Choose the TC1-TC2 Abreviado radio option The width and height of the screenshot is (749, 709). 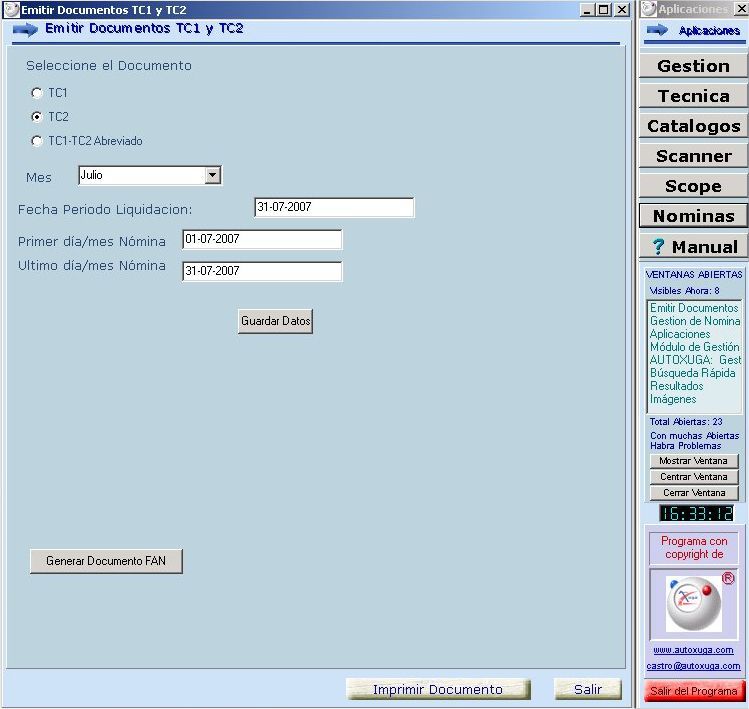(x=37, y=141)
